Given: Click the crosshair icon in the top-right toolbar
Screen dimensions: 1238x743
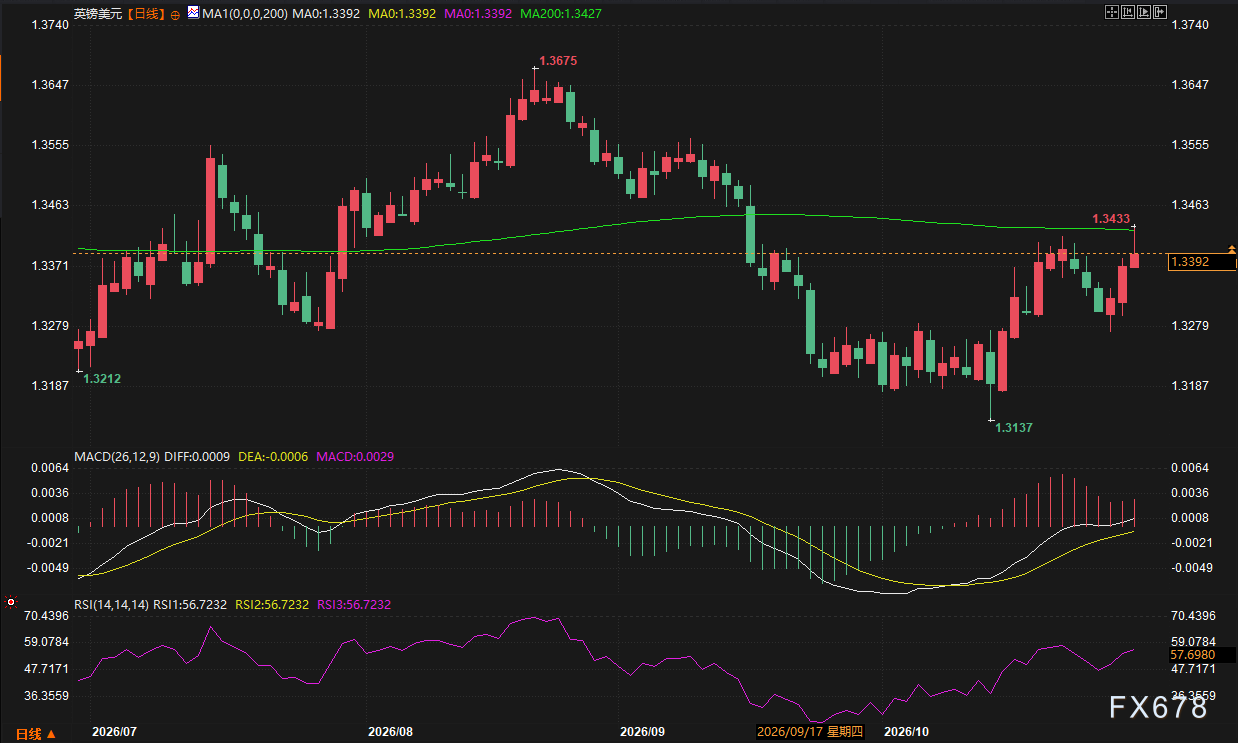Looking at the screenshot, I should click(x=1111, y=12).
